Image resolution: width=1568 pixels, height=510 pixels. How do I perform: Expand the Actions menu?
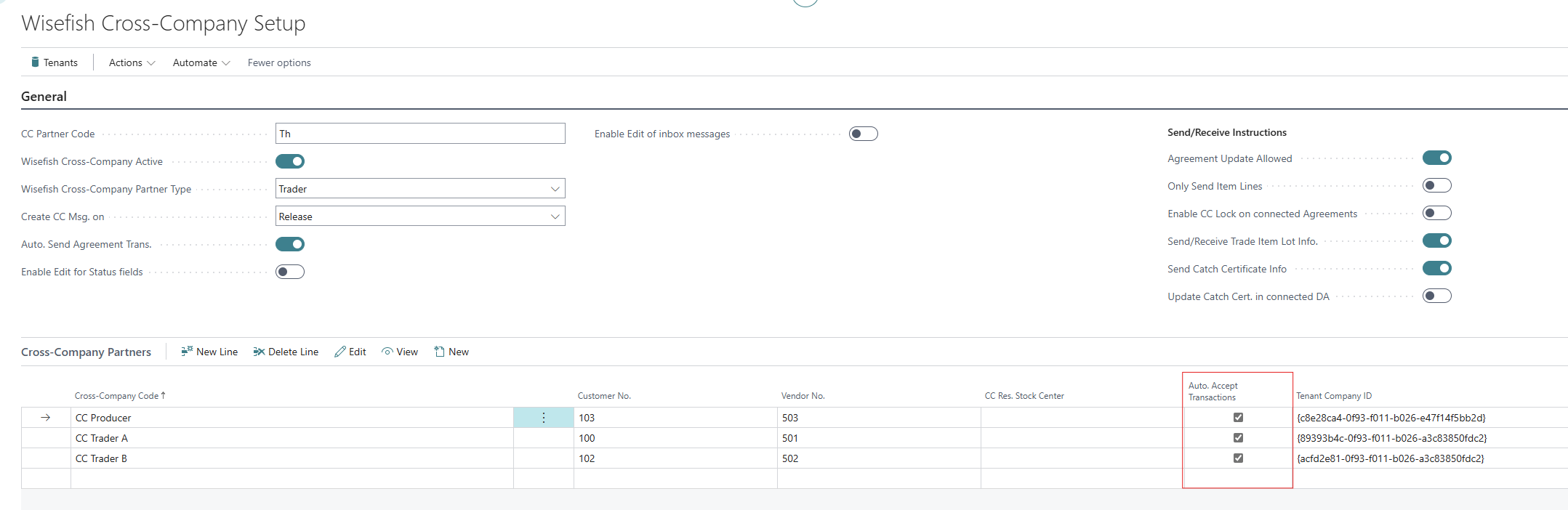(x=132, y=62)
